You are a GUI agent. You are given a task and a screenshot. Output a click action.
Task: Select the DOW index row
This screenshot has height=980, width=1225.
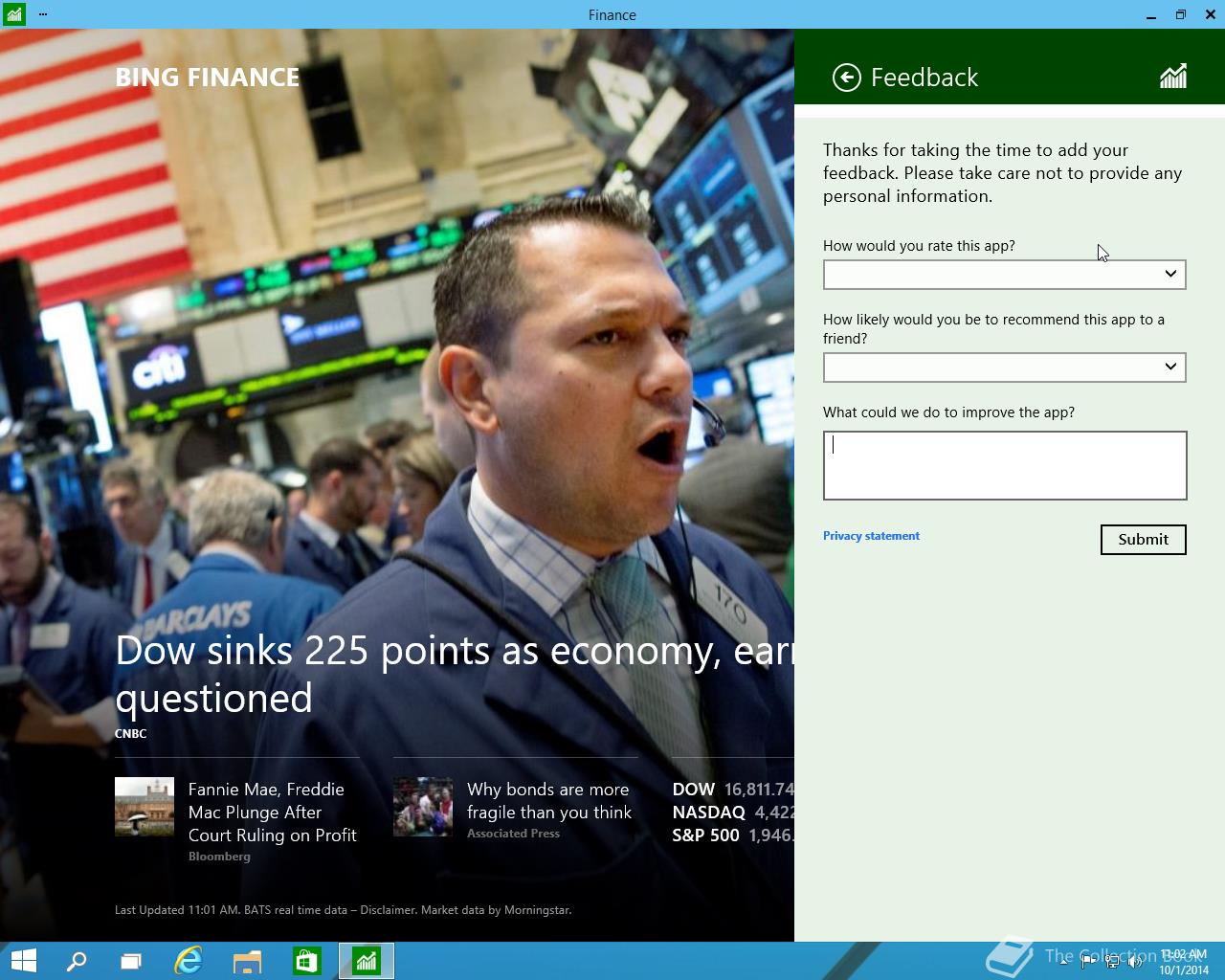733,790
